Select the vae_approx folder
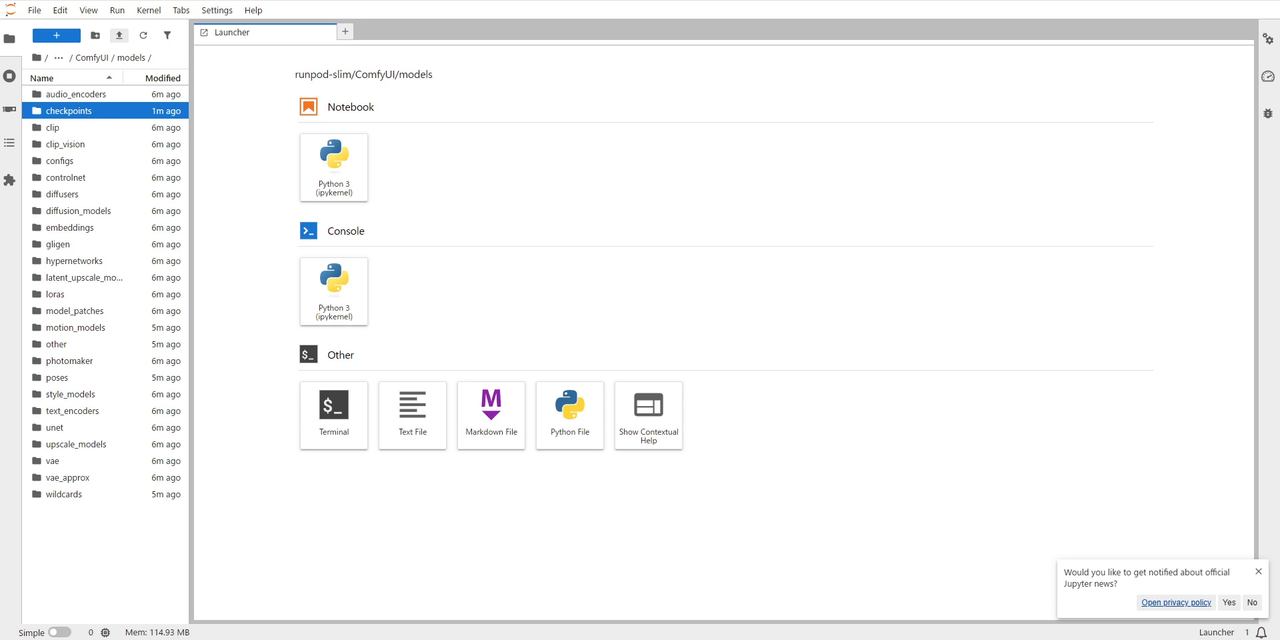This screenshot has height=640, width=1280. pyautogui.click(x=105, y=478)
